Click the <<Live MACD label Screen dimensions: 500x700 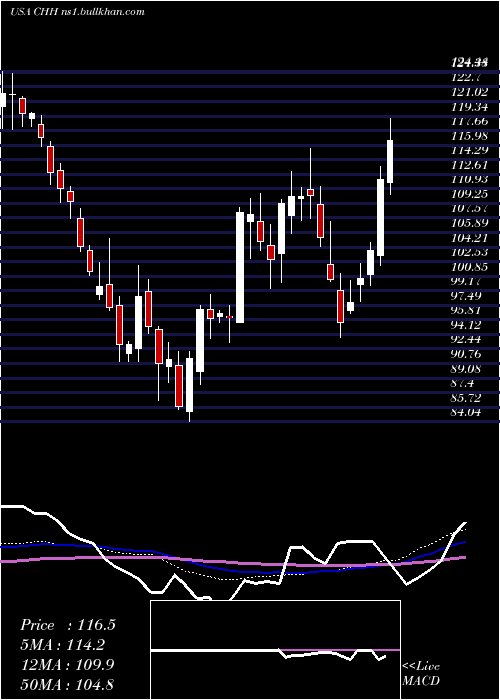(x=421, y=674)
